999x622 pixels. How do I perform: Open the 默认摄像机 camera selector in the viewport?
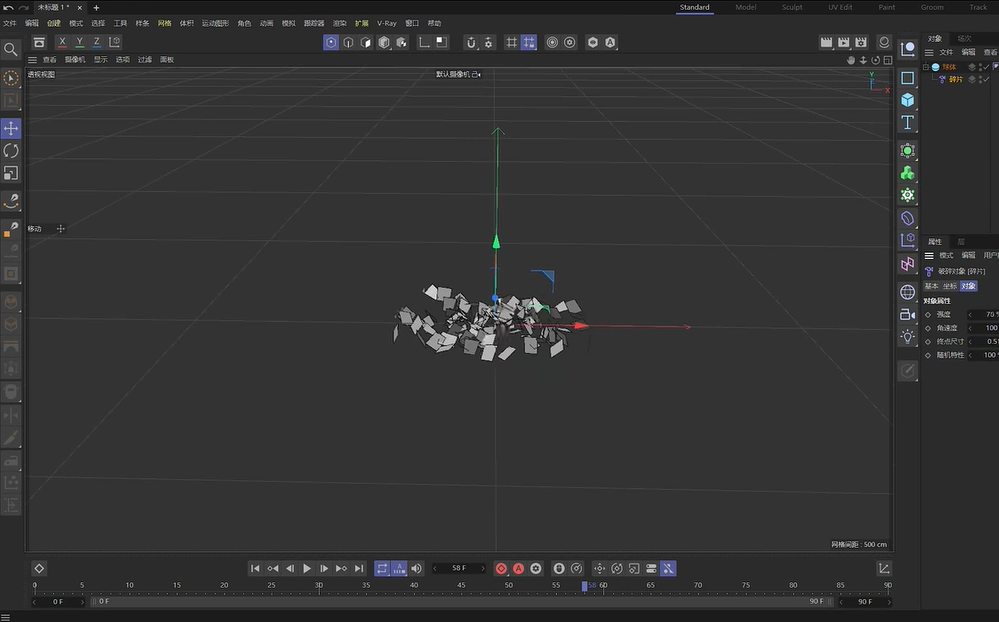[x=459, y=74]
